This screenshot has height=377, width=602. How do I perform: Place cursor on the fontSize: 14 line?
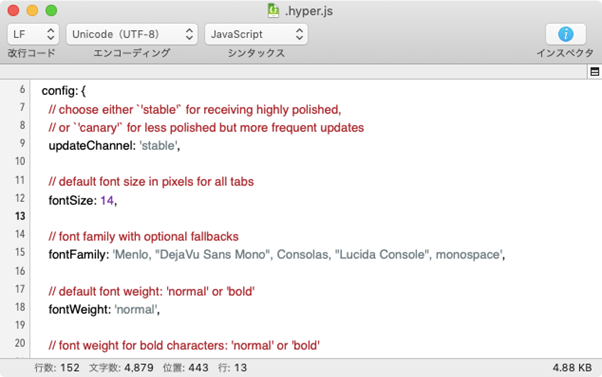[83, 200]
